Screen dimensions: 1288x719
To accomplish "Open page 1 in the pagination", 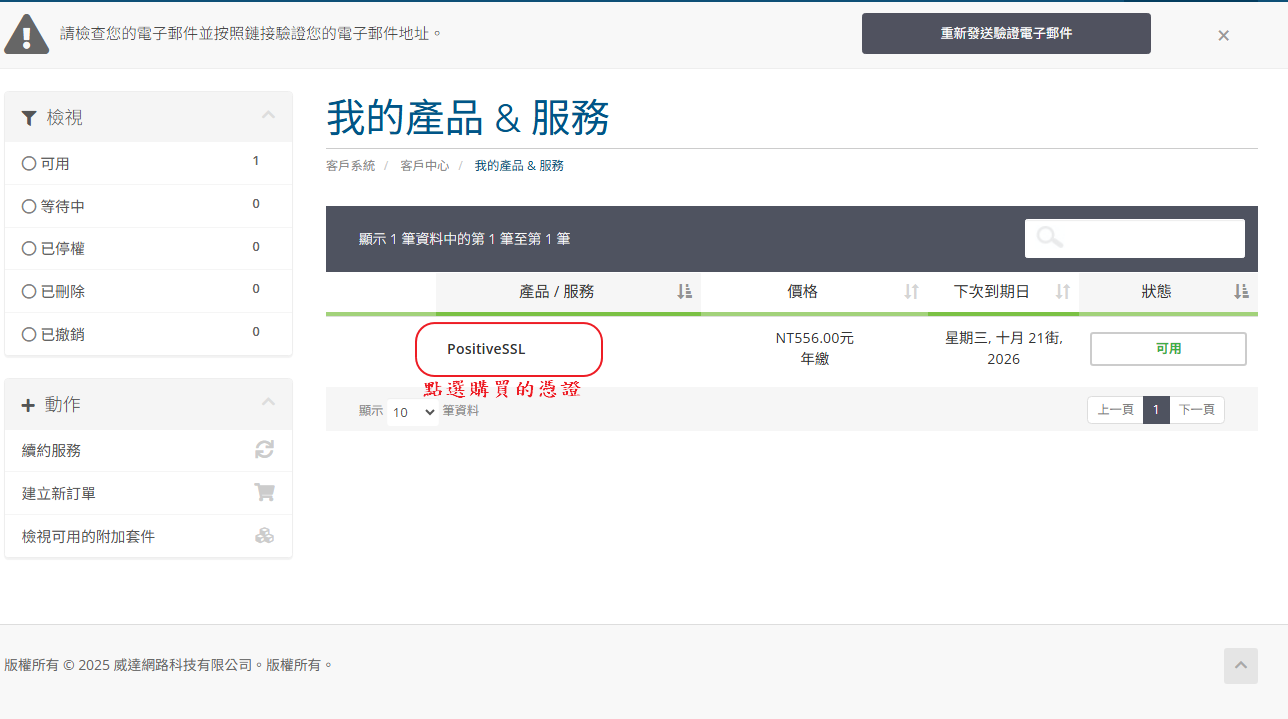I will 1156,410.
